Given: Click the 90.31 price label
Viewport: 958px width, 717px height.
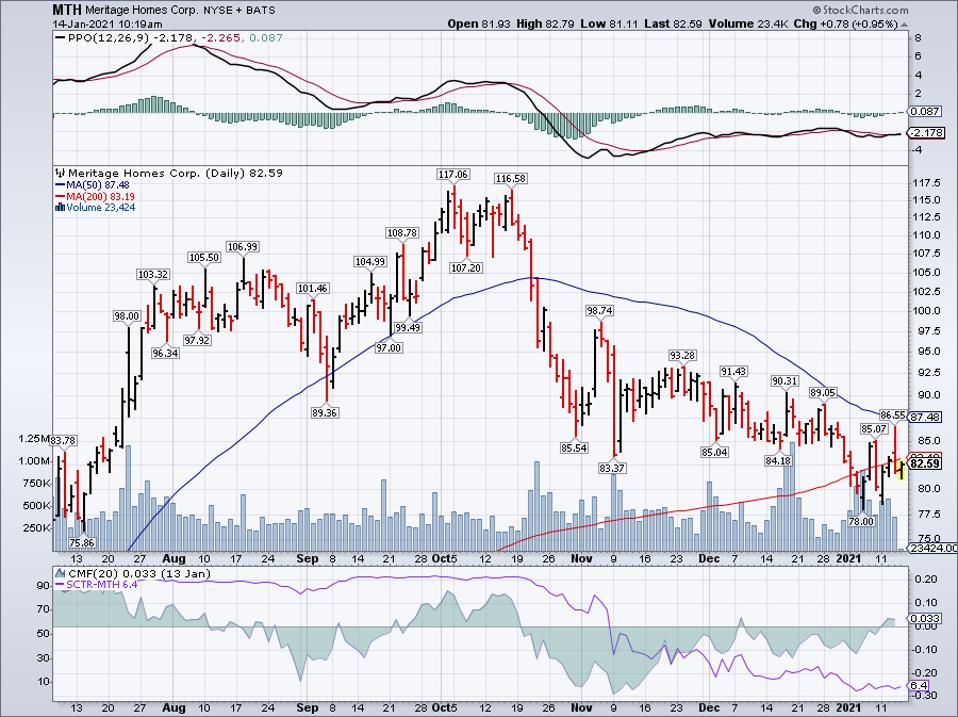Looking at the screenshot, I should coord(784,380).
